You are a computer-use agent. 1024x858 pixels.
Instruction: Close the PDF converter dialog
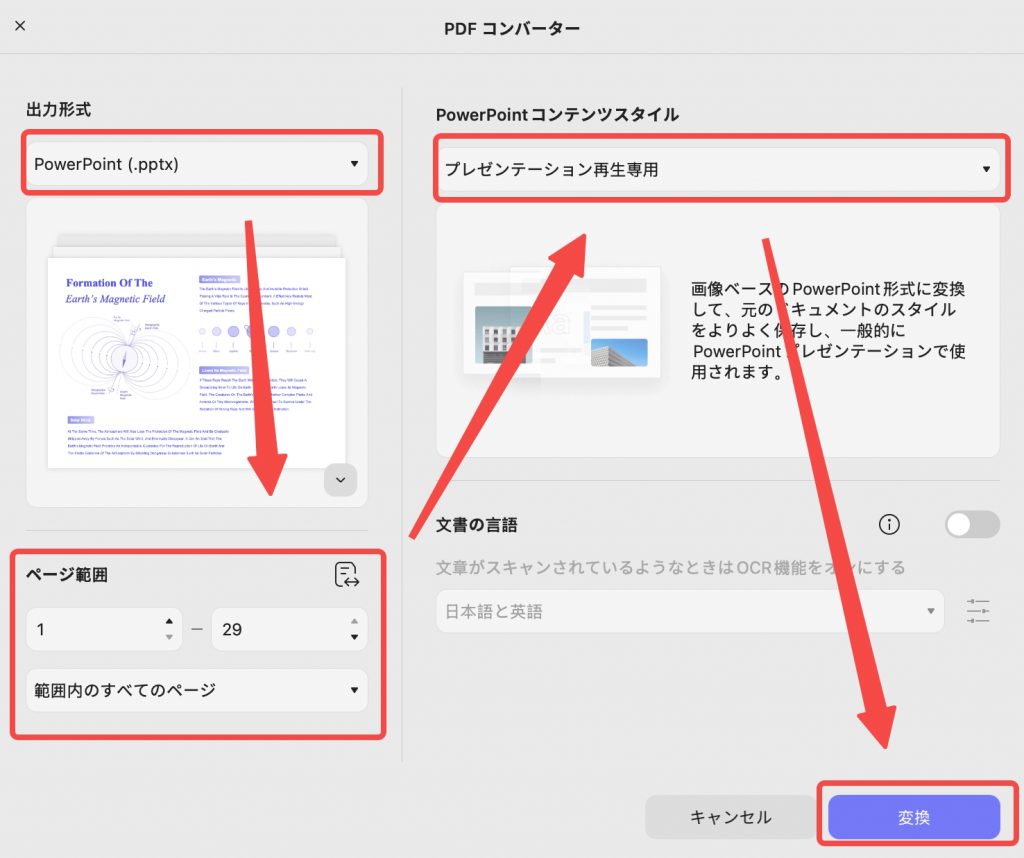tap(20, 25)
